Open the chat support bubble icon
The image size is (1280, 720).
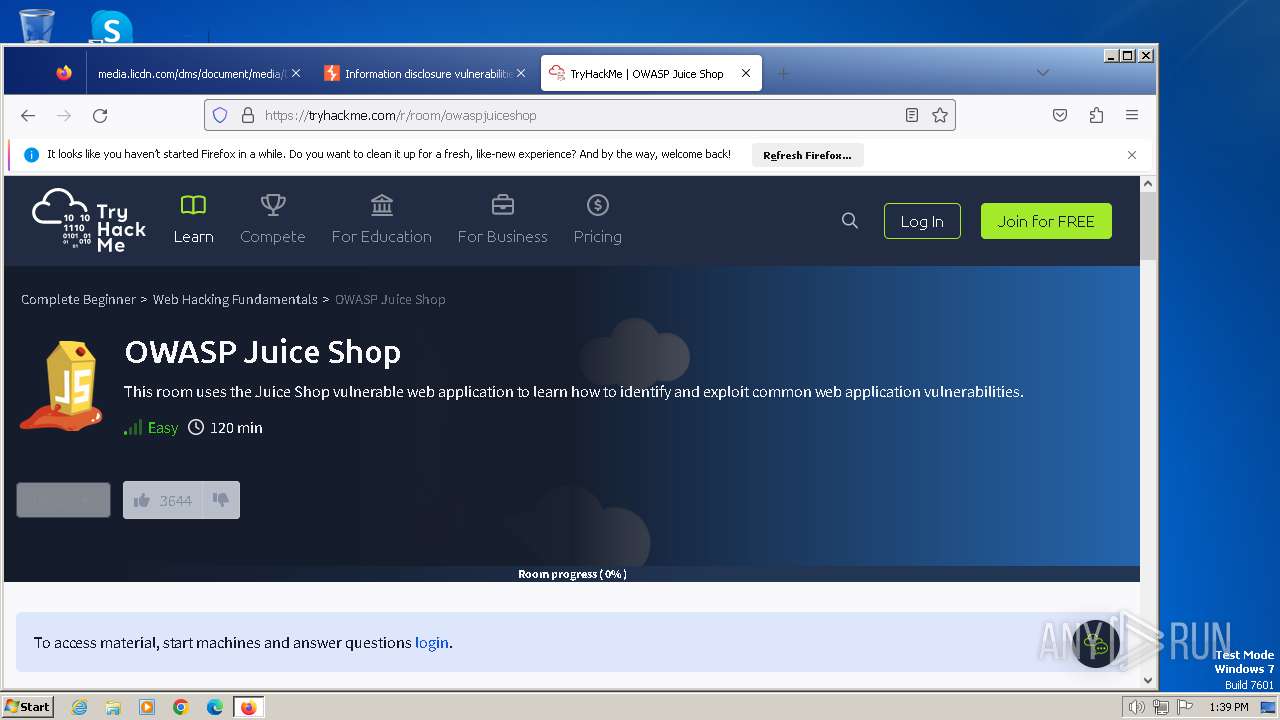[1096, 645]
